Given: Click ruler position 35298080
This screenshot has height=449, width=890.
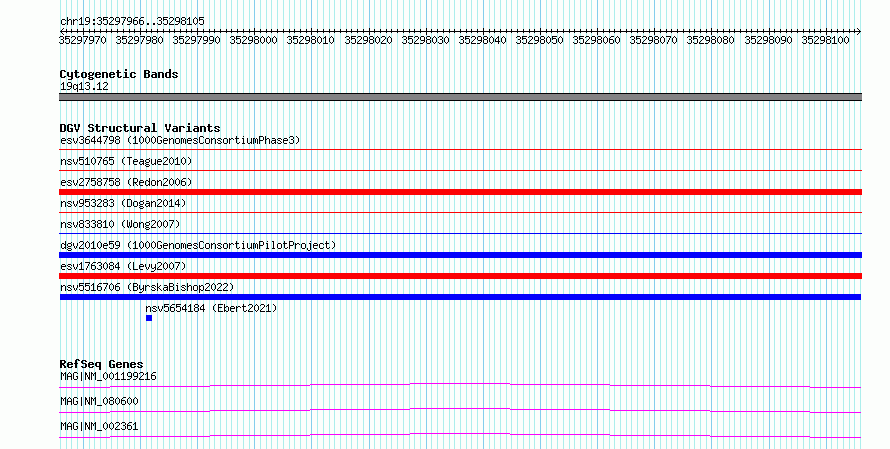Looking at the screenshot, I should point(711,40).
